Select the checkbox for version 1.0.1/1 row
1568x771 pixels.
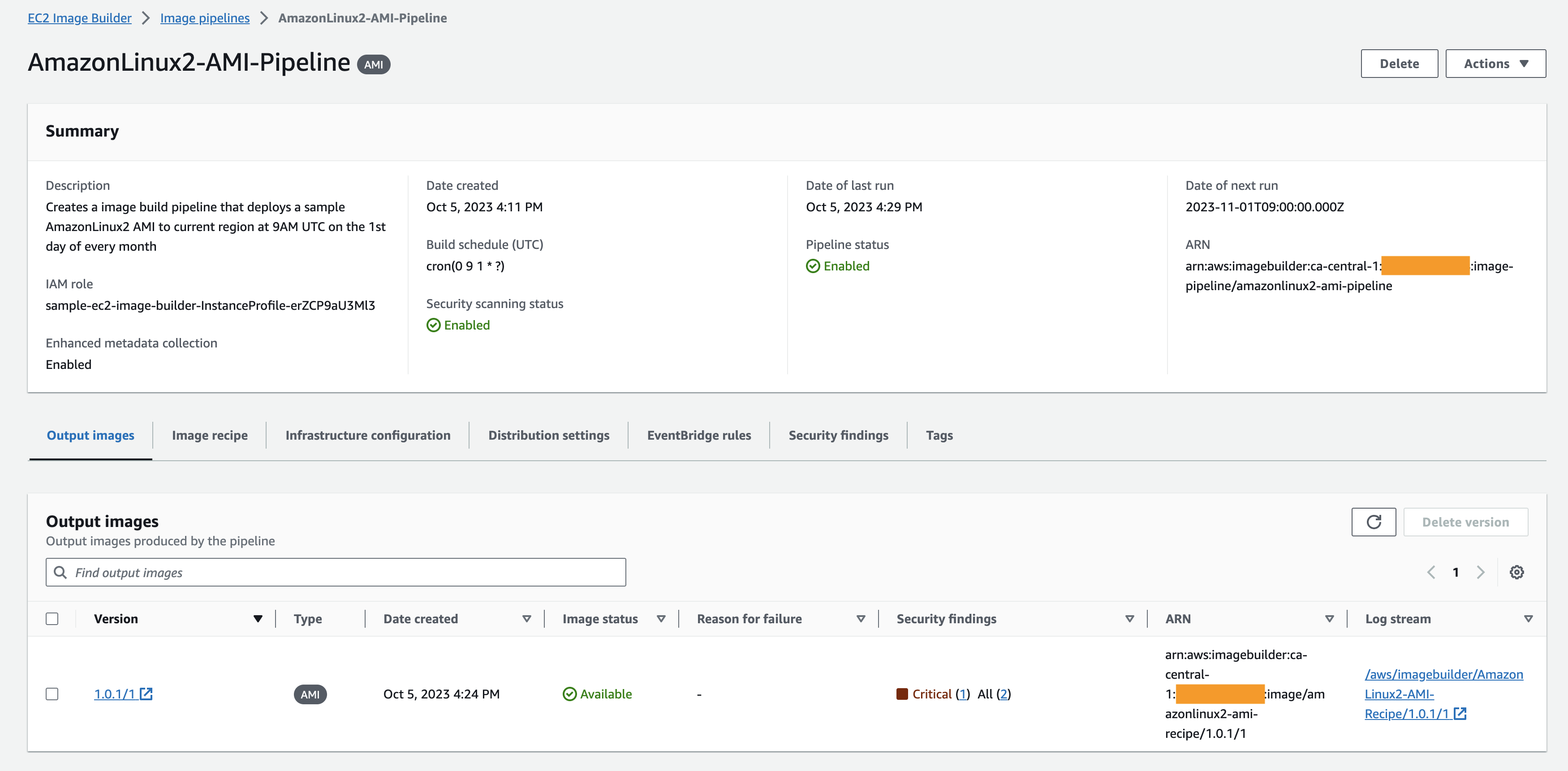(52, 694)
